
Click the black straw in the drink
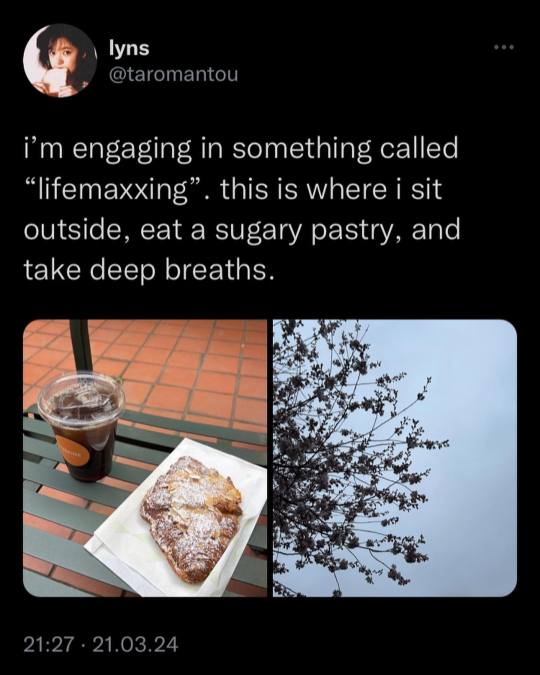[81, 346]
